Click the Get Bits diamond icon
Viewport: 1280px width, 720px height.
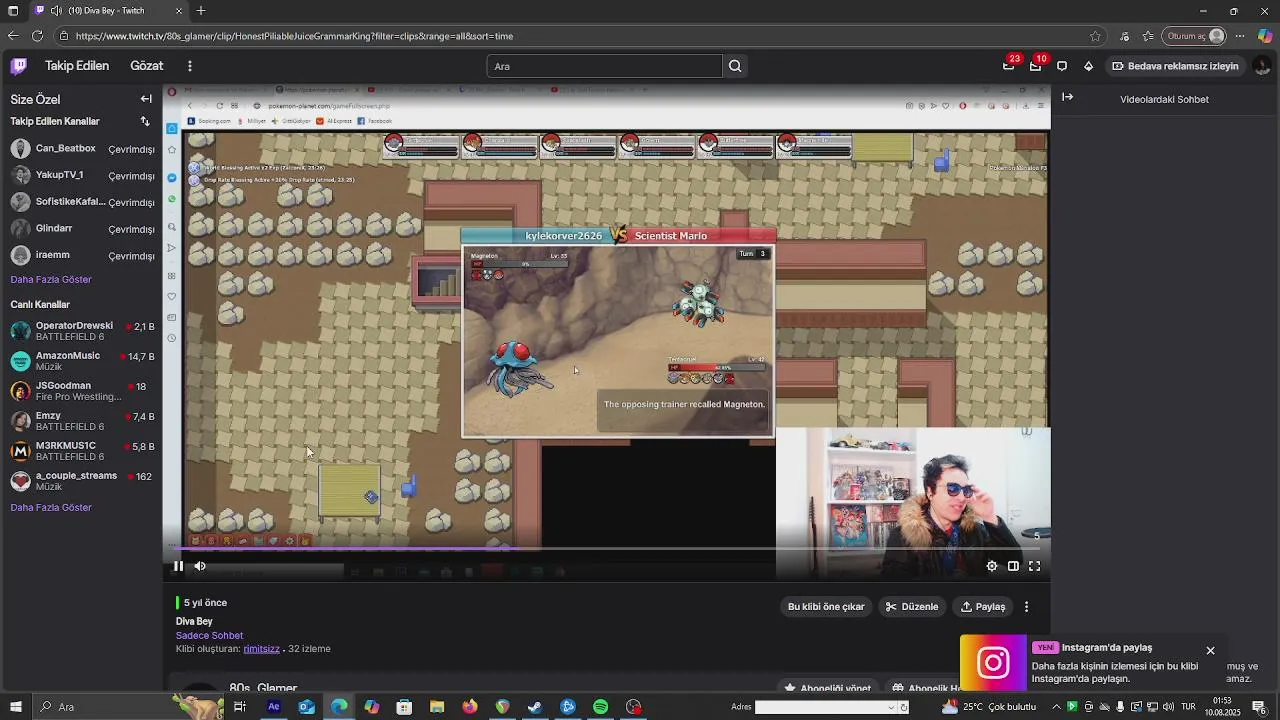[x=1089, y=66]
